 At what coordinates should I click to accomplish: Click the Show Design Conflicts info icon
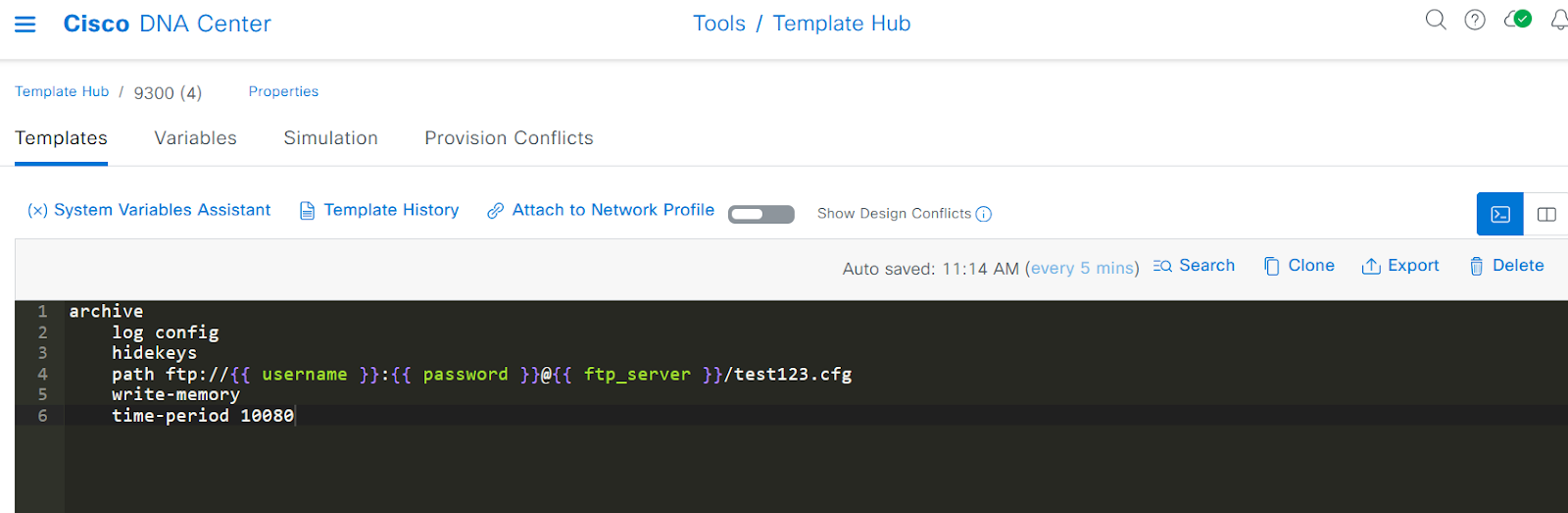984,214
